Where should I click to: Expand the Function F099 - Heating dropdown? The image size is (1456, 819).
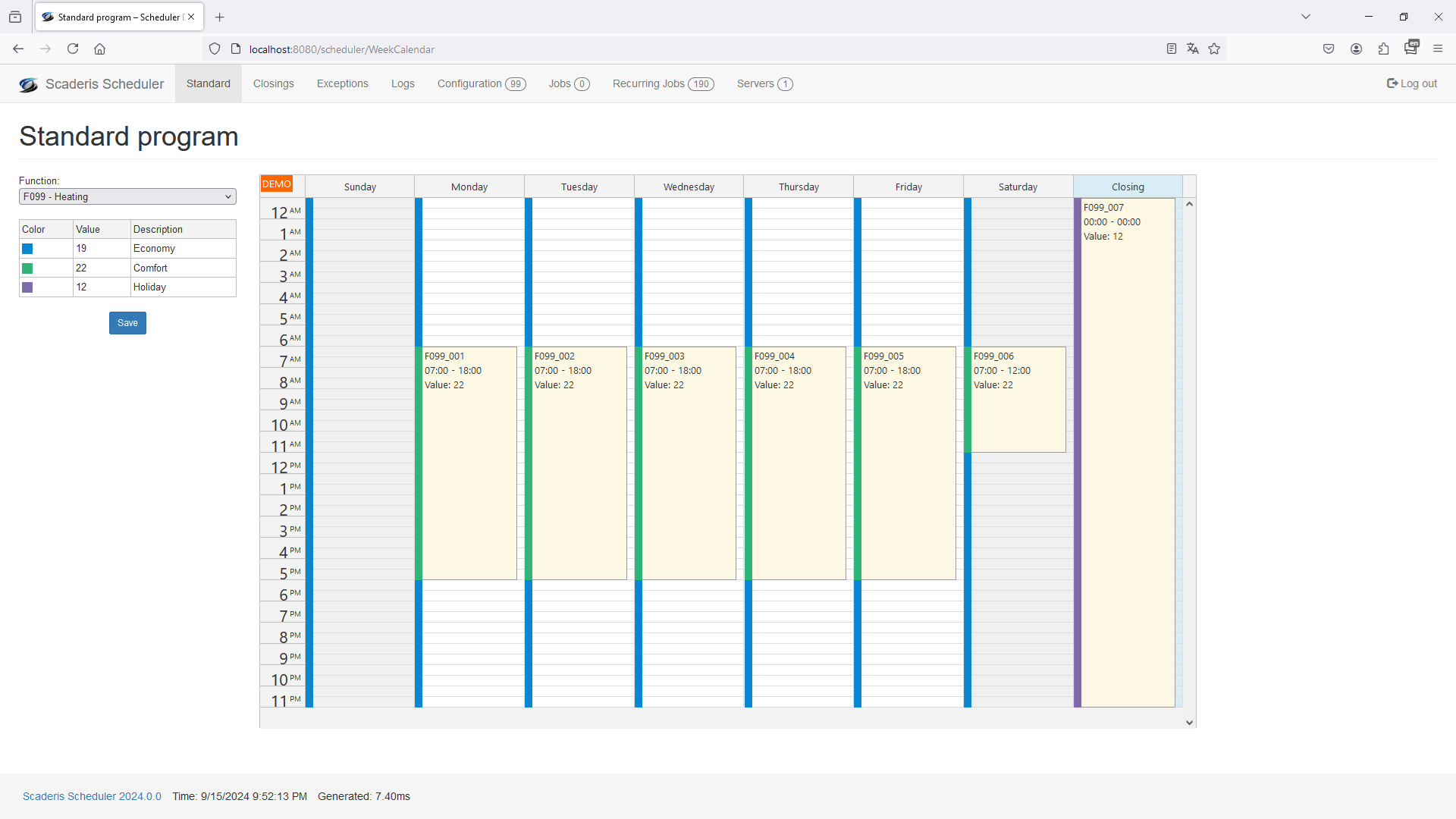[127, 197]
